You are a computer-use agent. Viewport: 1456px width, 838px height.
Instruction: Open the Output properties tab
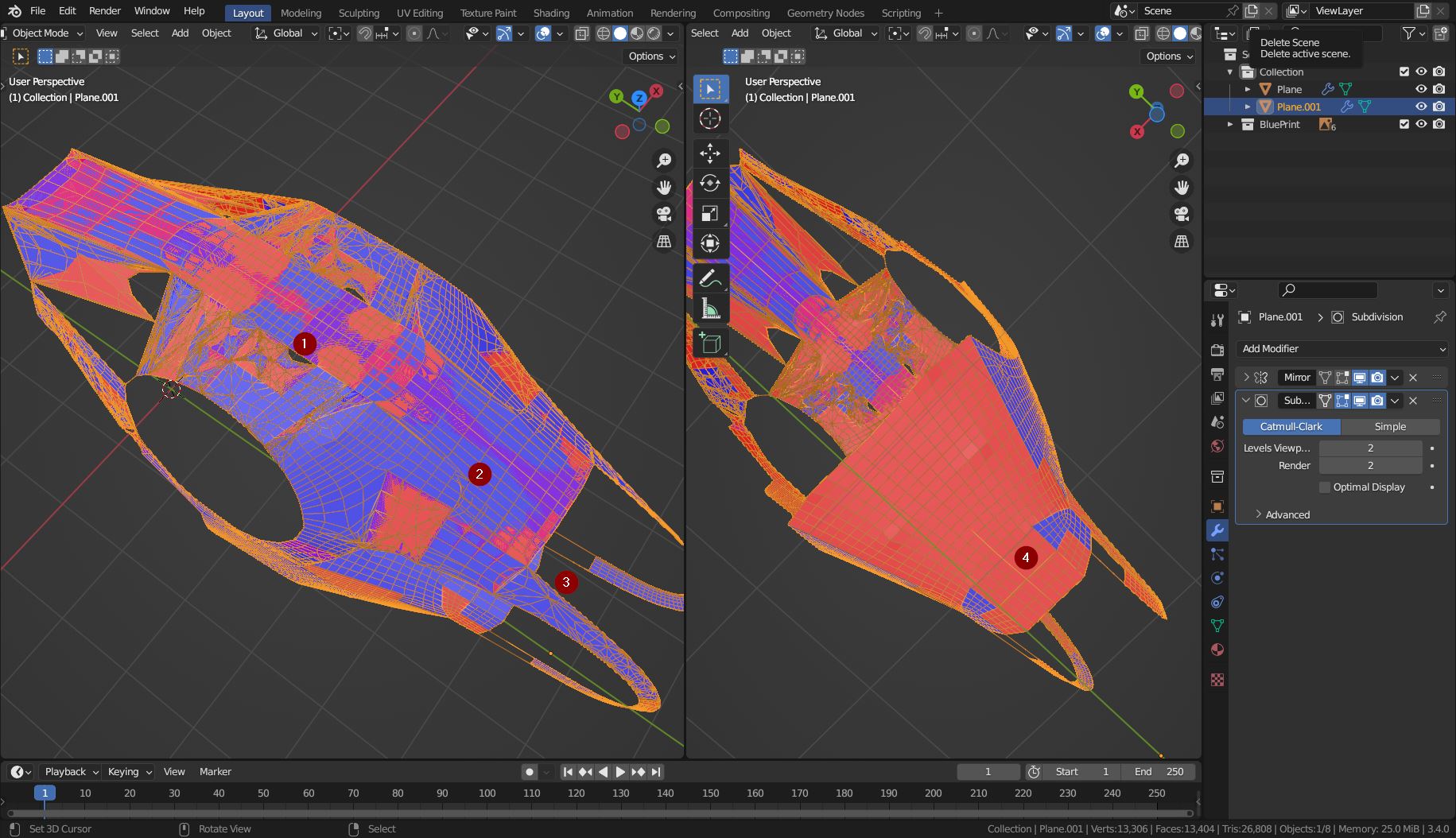click(x=1217, y=374)
